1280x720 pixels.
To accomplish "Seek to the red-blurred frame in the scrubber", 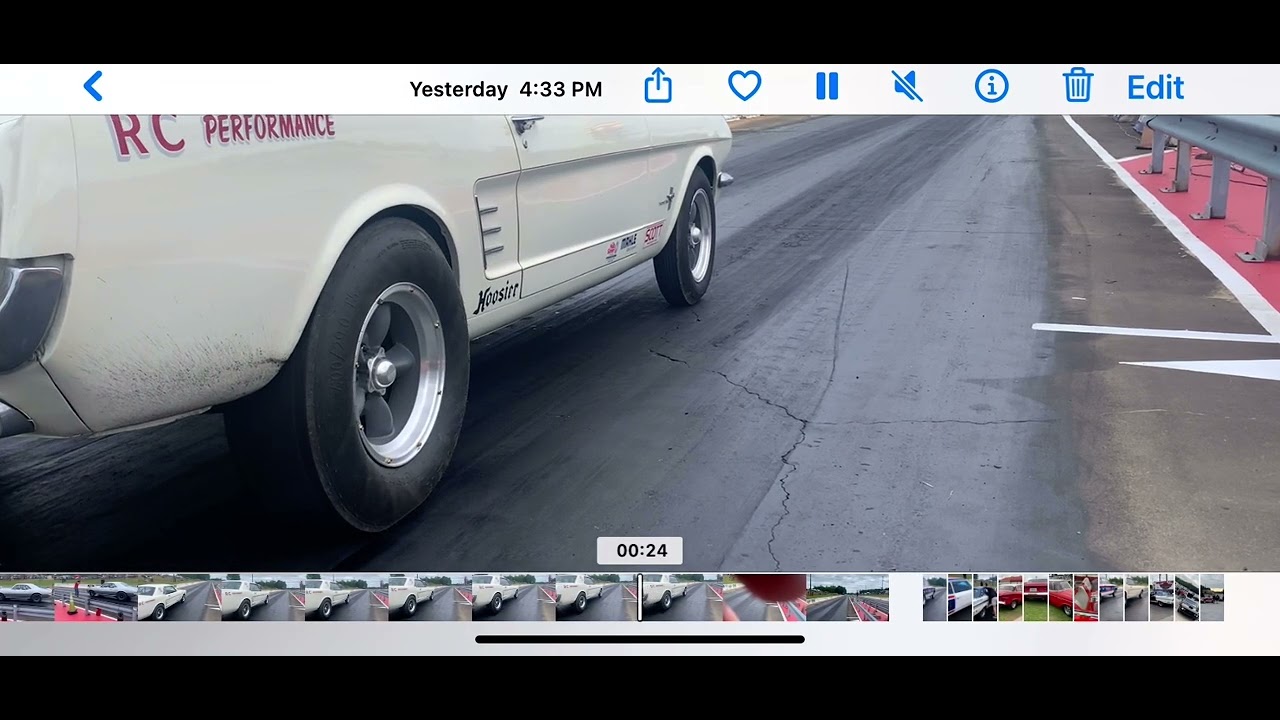I will (x=765, y=597).
